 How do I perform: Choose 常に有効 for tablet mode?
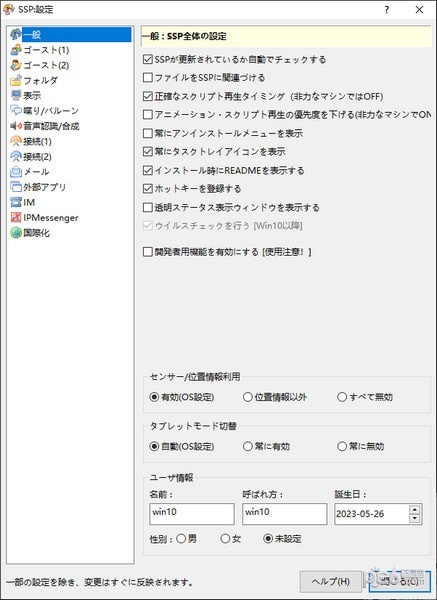248,446
